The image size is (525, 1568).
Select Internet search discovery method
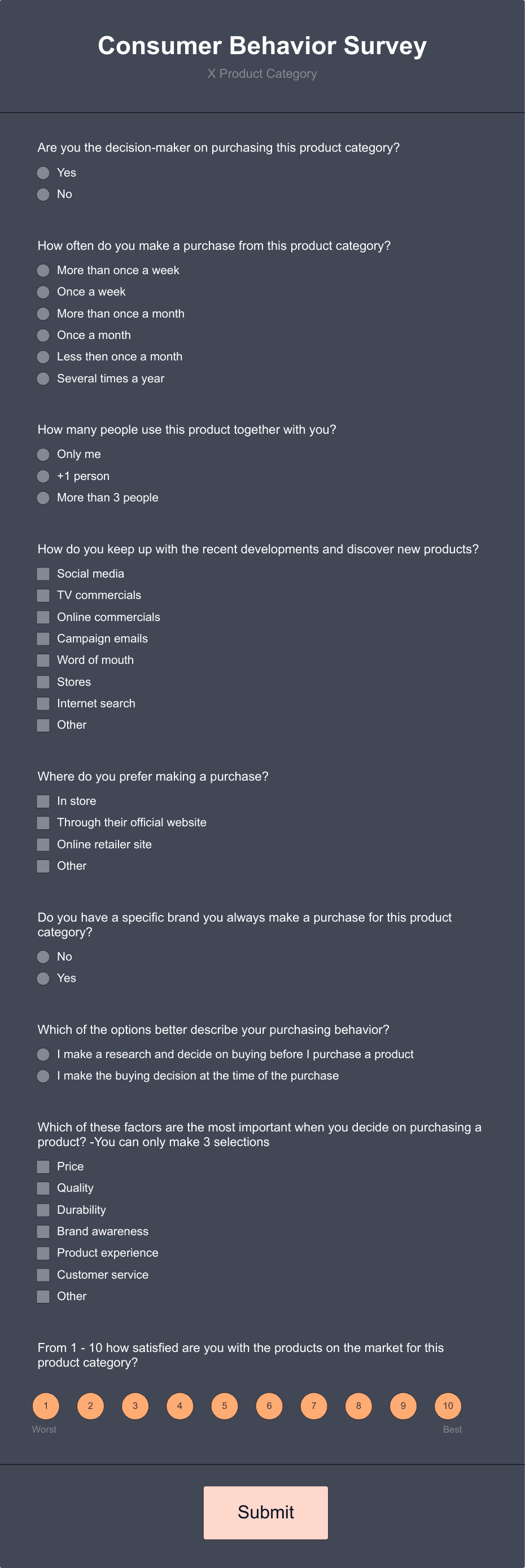point(43,703)
